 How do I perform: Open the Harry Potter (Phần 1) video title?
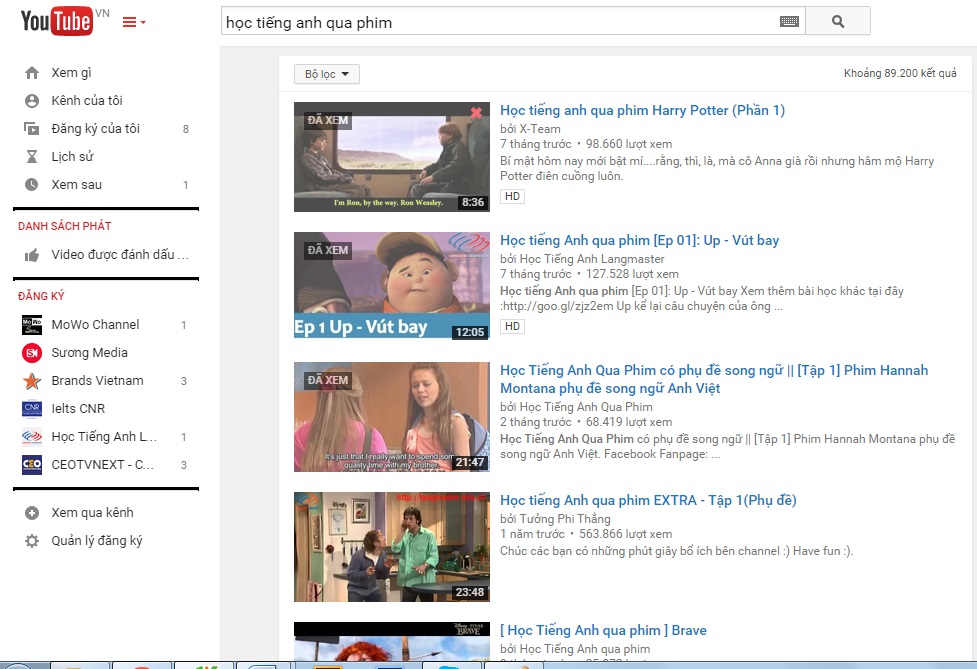click(x=642, y=110)
